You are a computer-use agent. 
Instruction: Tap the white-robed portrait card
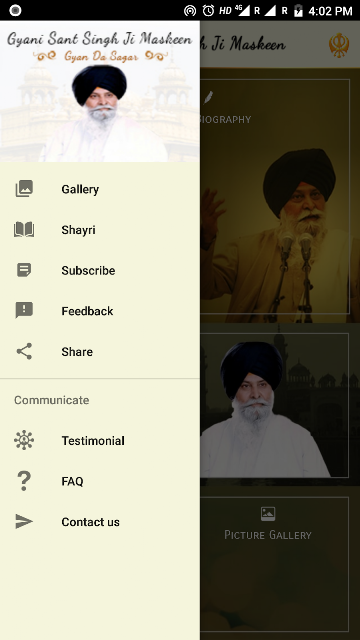pyautogui.click(x=274, y=405)
